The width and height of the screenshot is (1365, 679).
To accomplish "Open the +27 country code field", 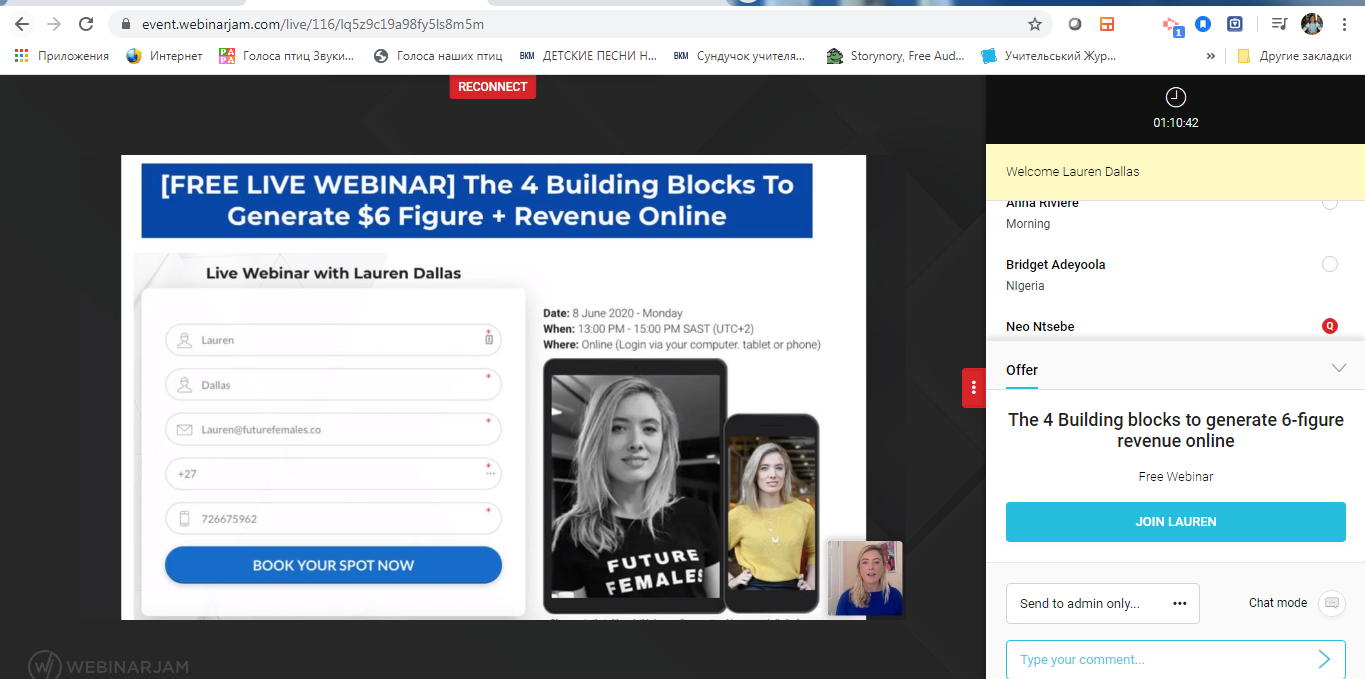I will [333, 474].
